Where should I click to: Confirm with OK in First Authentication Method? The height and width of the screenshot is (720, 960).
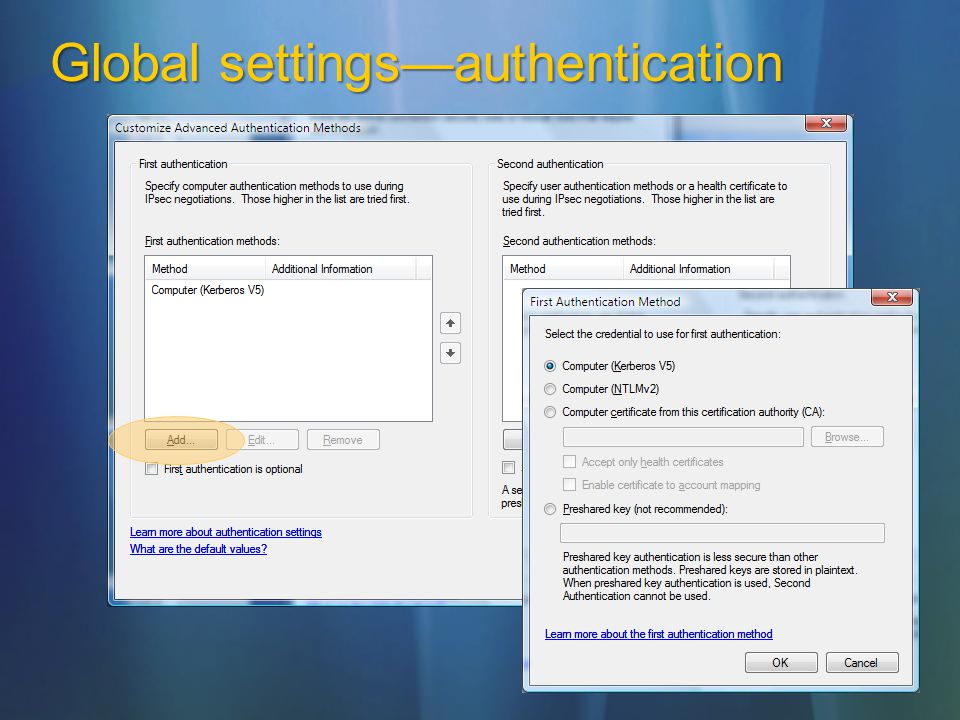click(x=781, y=662)
